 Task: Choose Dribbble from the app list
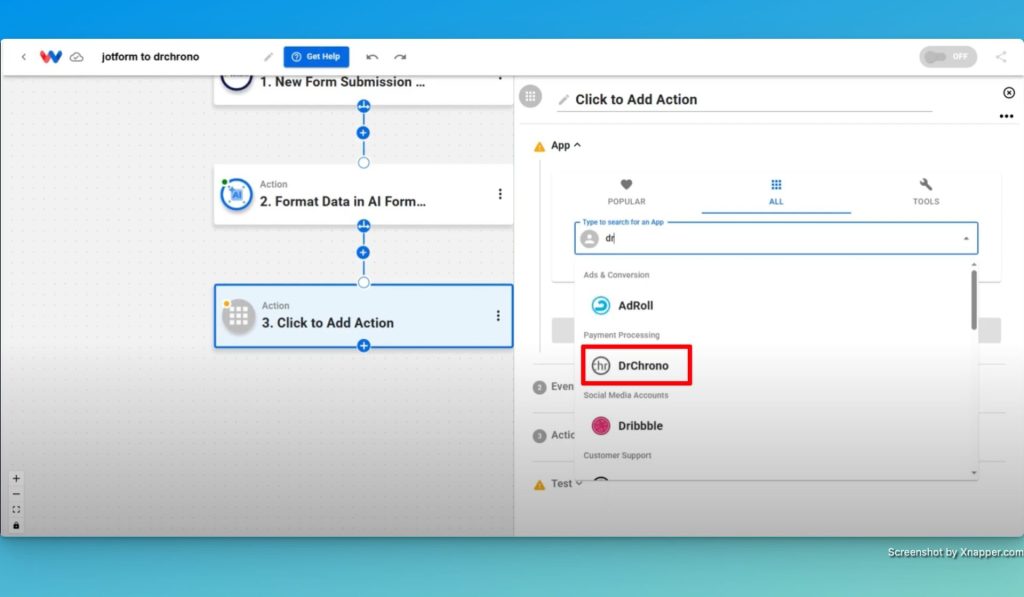tap(774, 425)
